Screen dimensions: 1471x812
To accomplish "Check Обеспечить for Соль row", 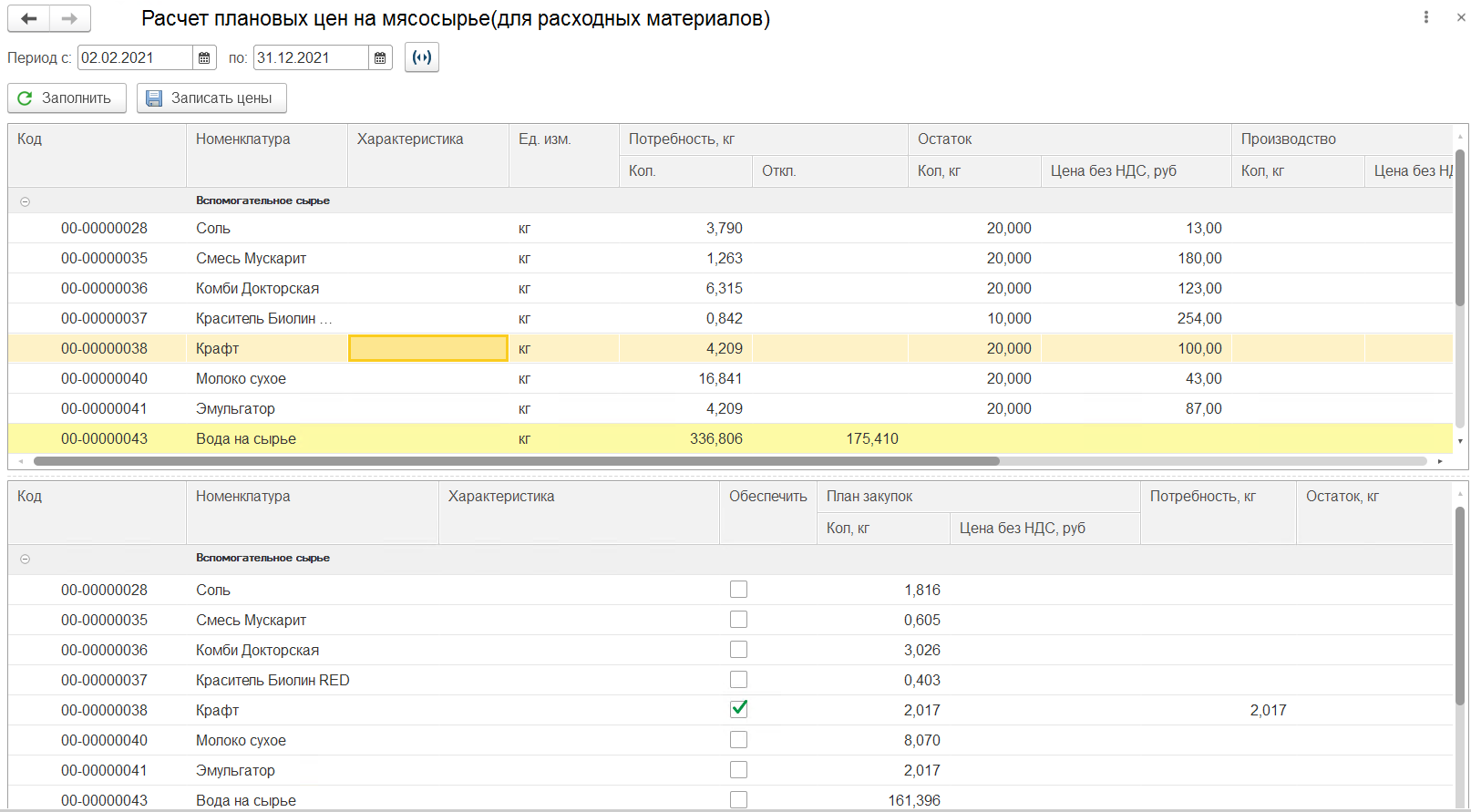I will tap(738, 590).
